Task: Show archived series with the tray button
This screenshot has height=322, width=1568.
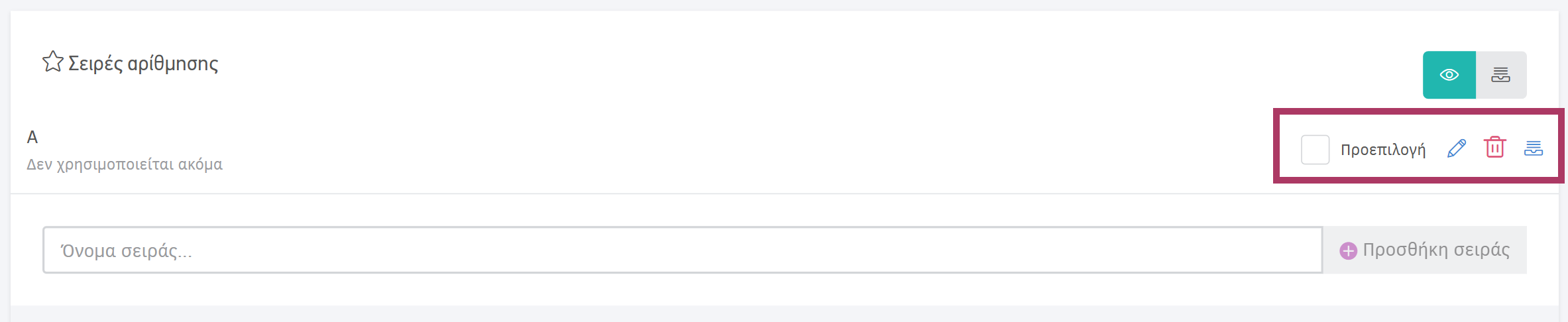Action: (1501, 75)
